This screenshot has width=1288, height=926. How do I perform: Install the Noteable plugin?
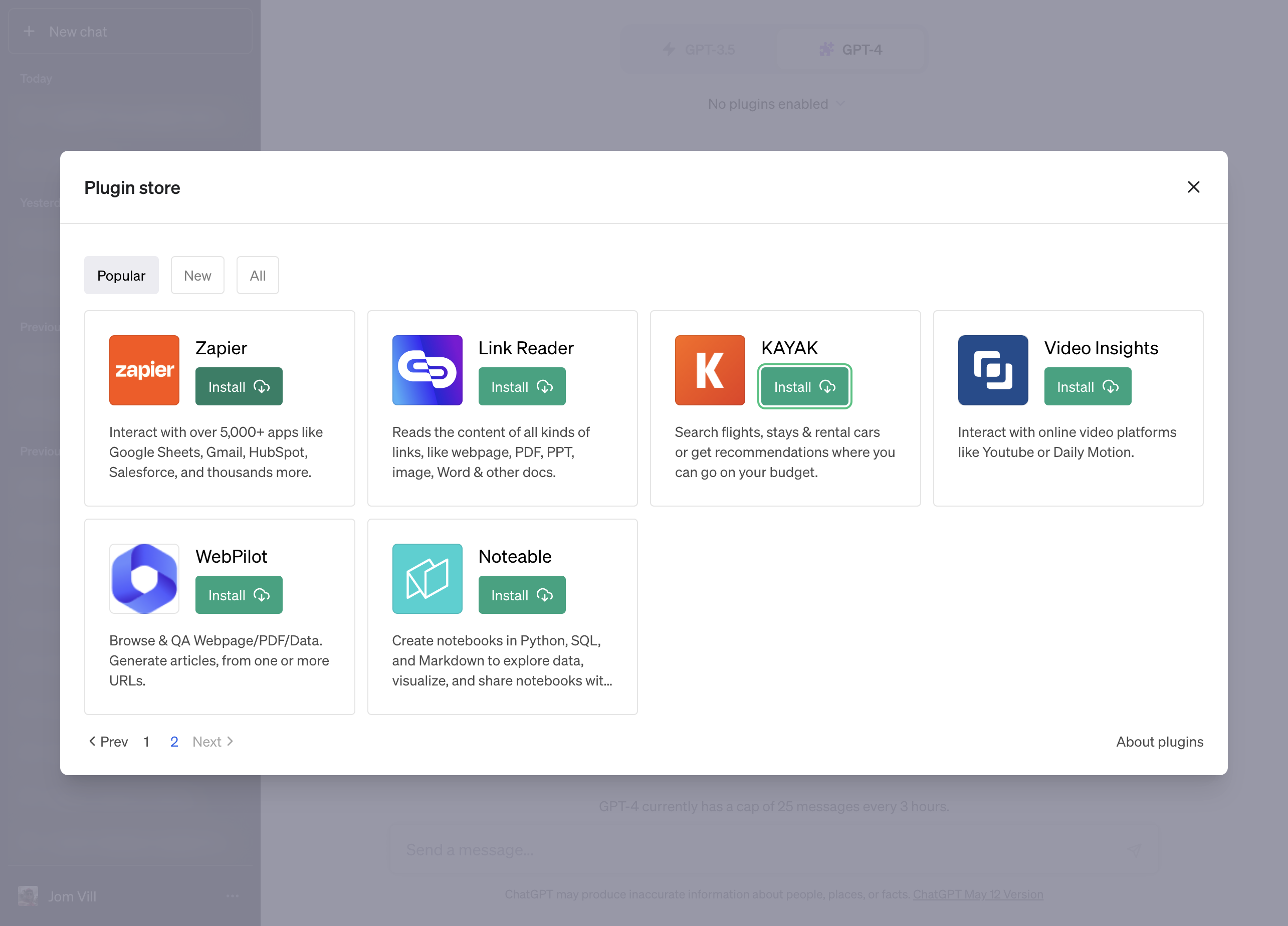point(522,595)
